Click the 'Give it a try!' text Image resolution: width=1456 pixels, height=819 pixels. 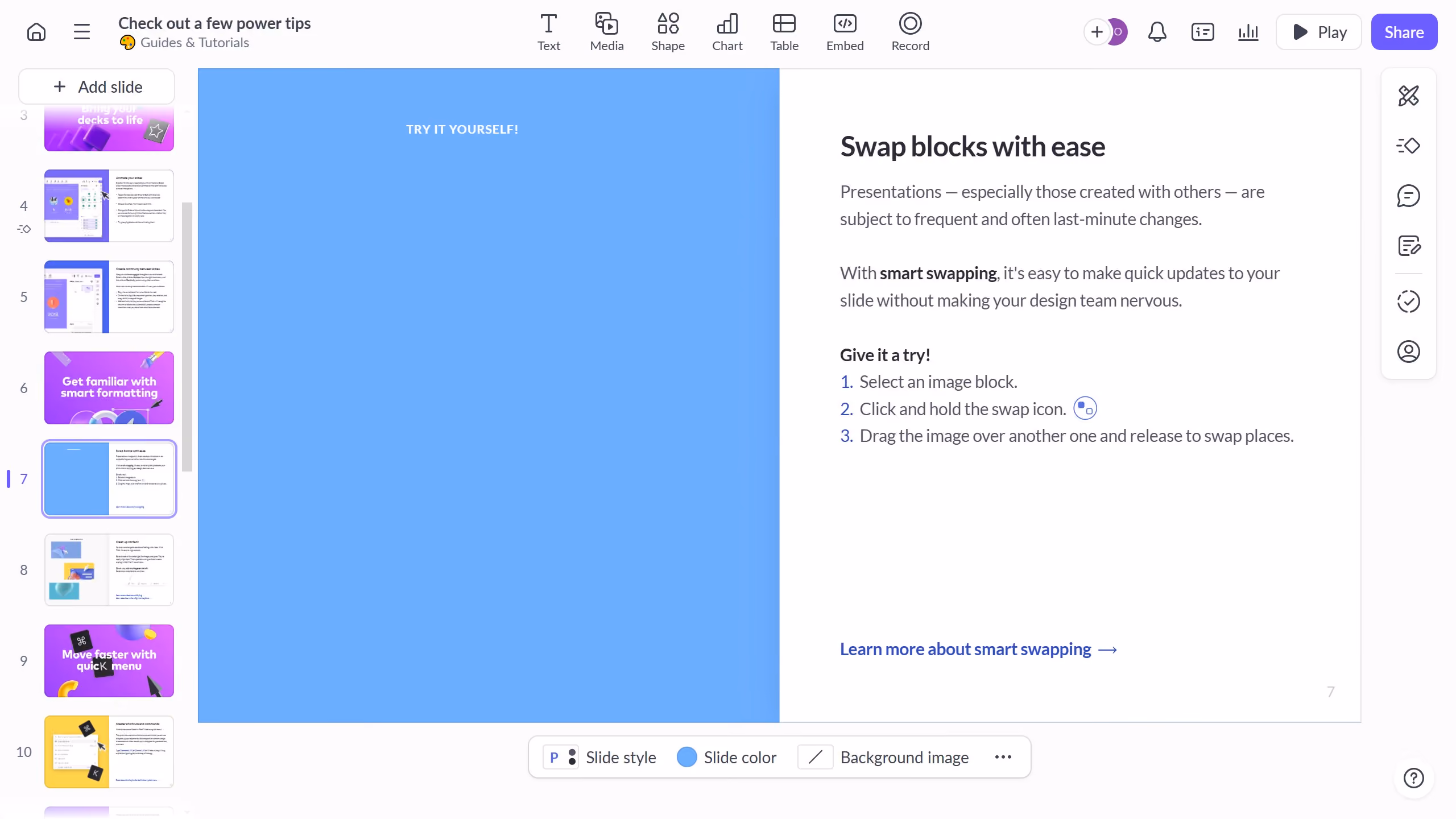(885, 355)
